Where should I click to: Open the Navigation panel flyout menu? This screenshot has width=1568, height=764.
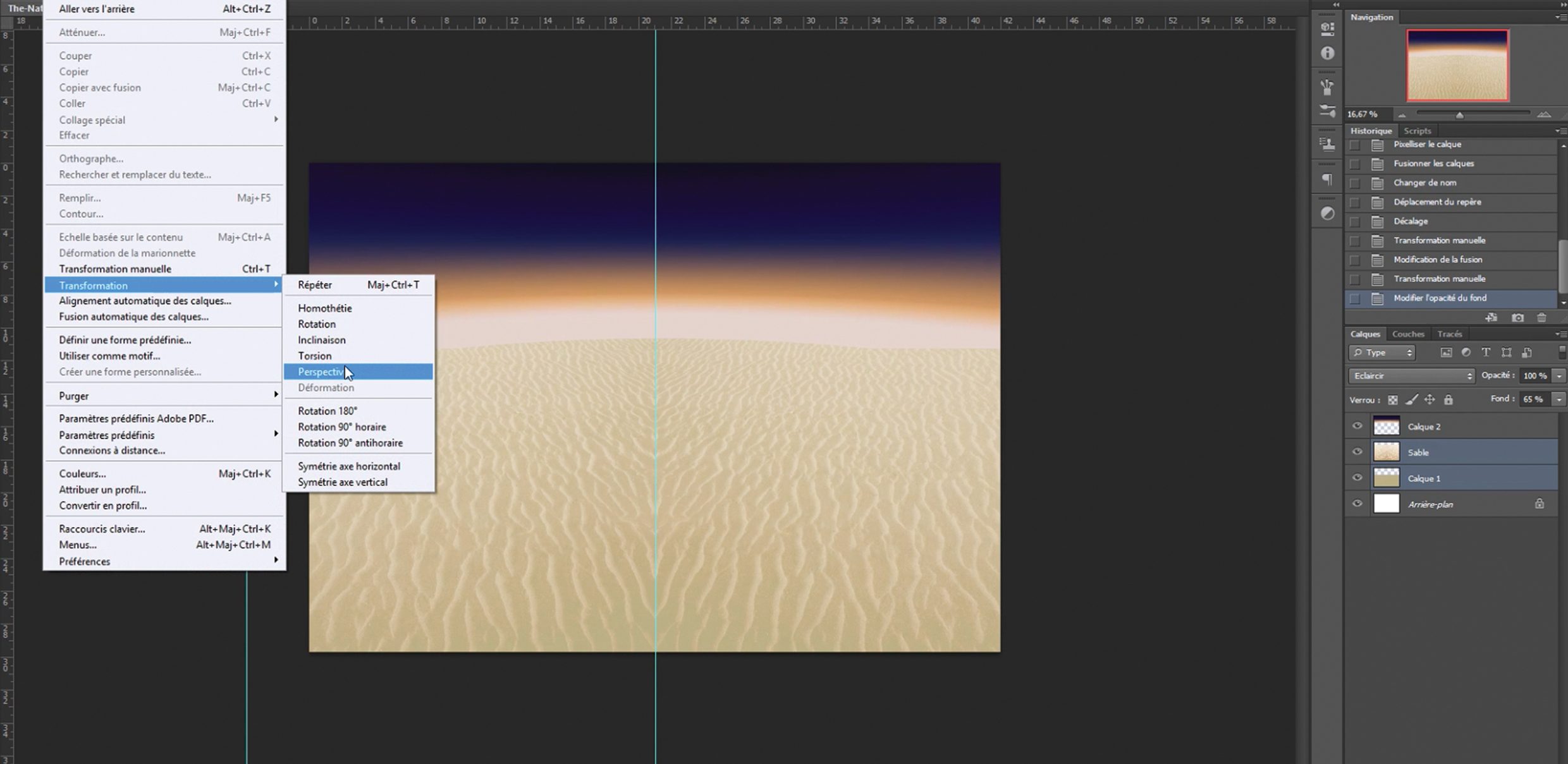[x=1560, y=17]
